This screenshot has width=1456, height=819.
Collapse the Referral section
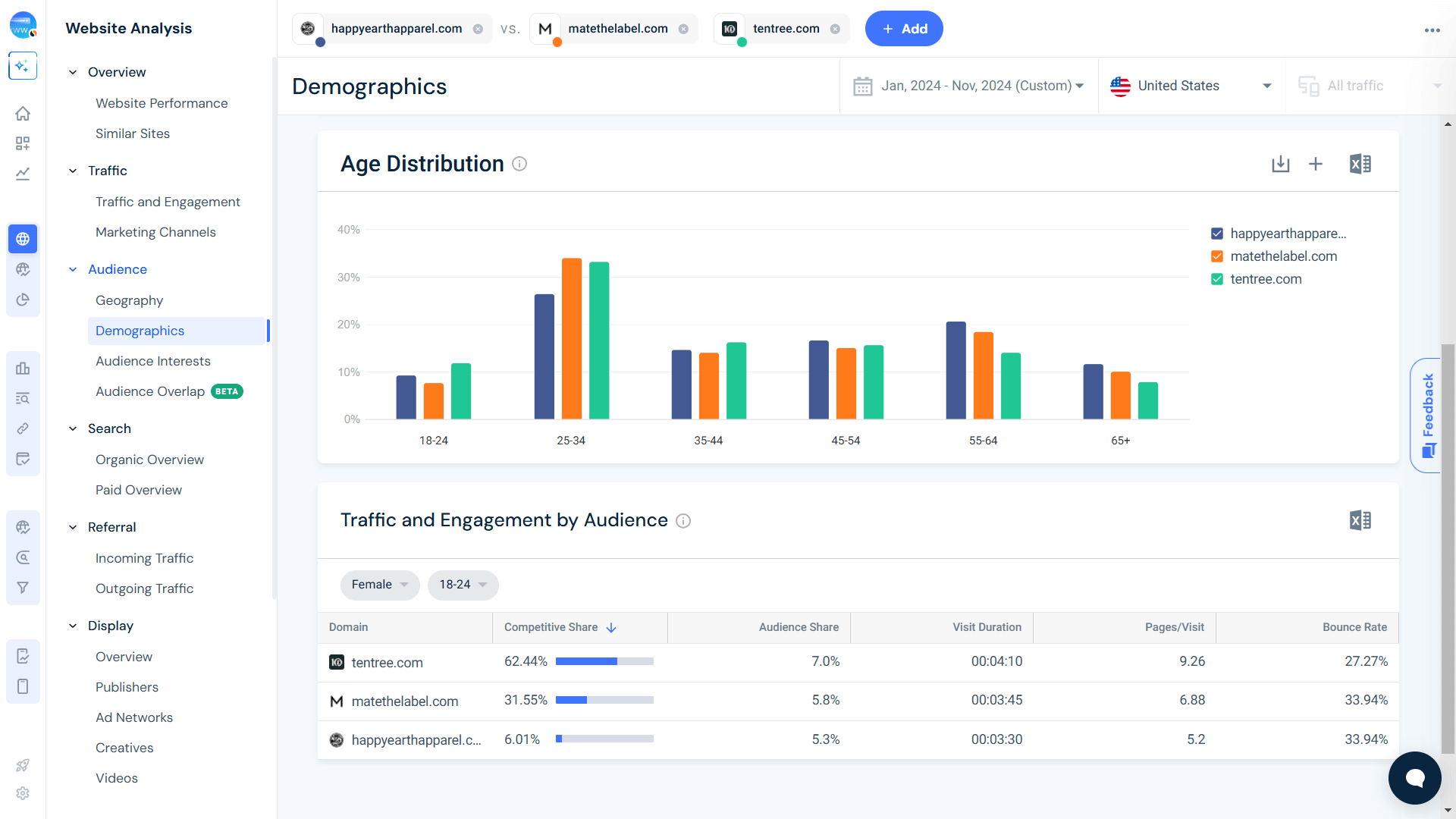pos(73,527)
